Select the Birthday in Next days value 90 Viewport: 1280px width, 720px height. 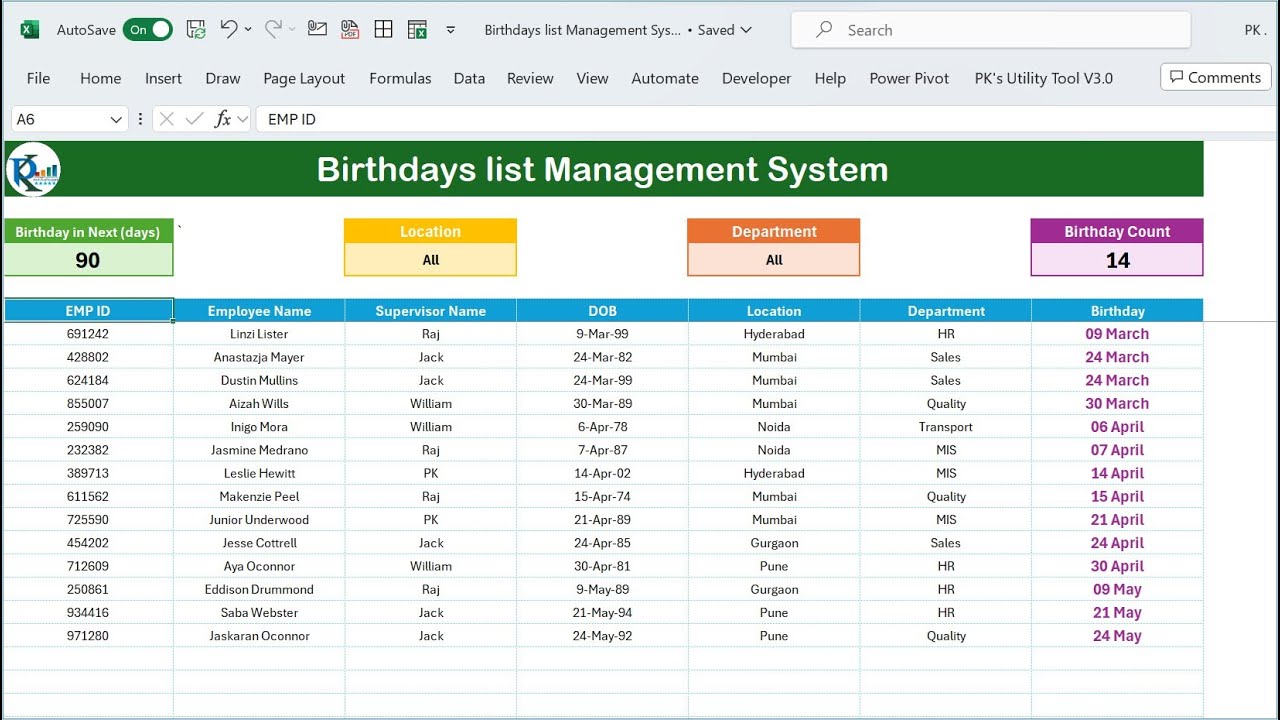coord(88,260)
